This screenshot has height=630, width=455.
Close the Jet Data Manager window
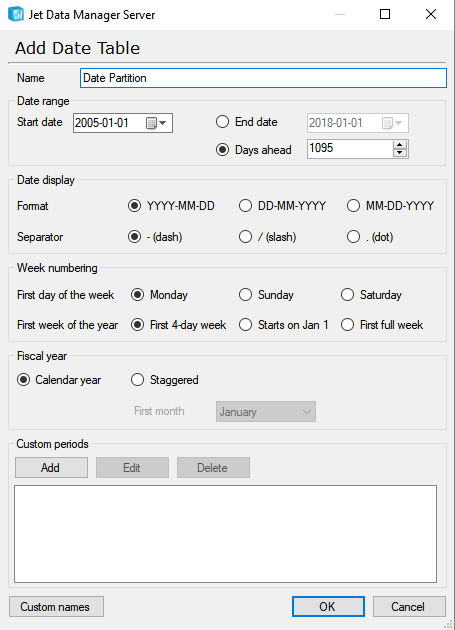click(431, 14)
